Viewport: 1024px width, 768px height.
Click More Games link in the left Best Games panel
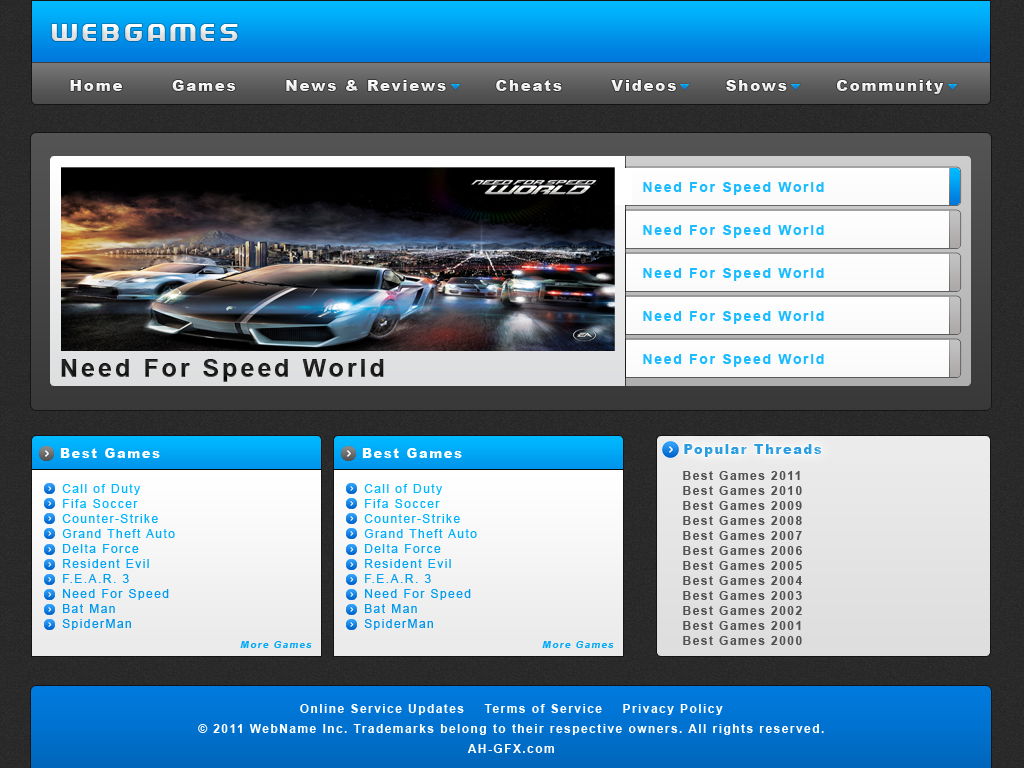point(276,645)
